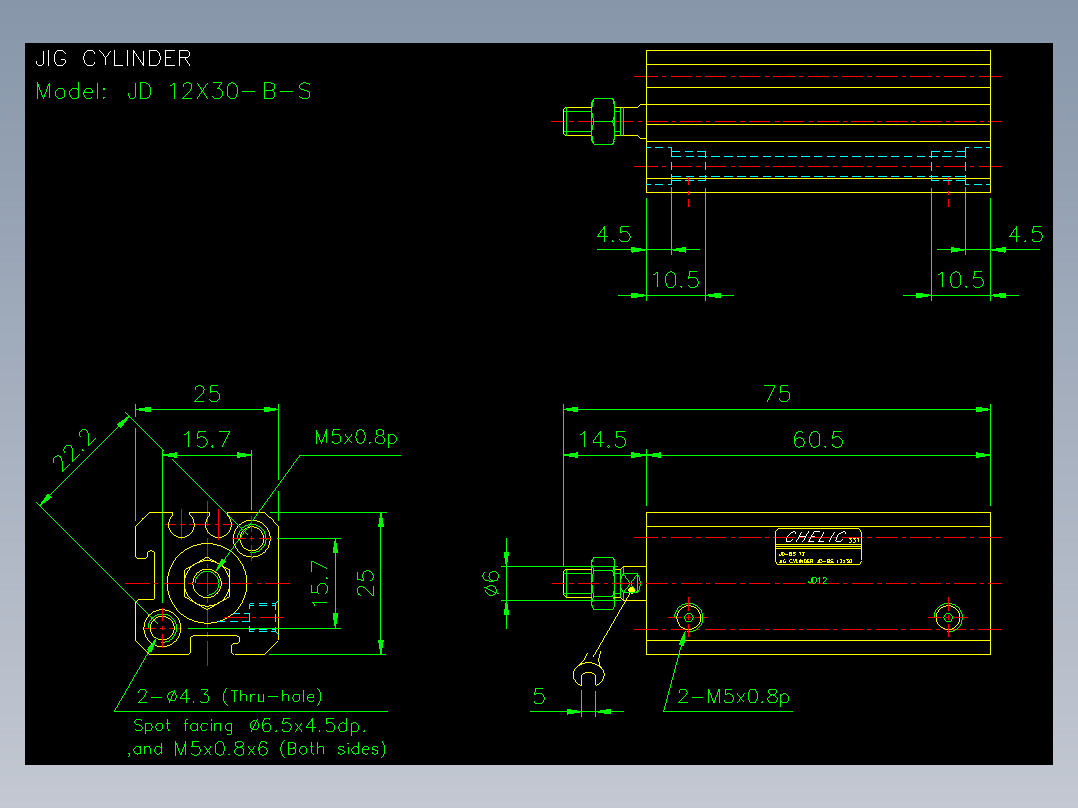Screen dimensions: 1078x808
Task: Click the left M5 port circle on side view
Action: pyautogui.click(x=688, y=618)
